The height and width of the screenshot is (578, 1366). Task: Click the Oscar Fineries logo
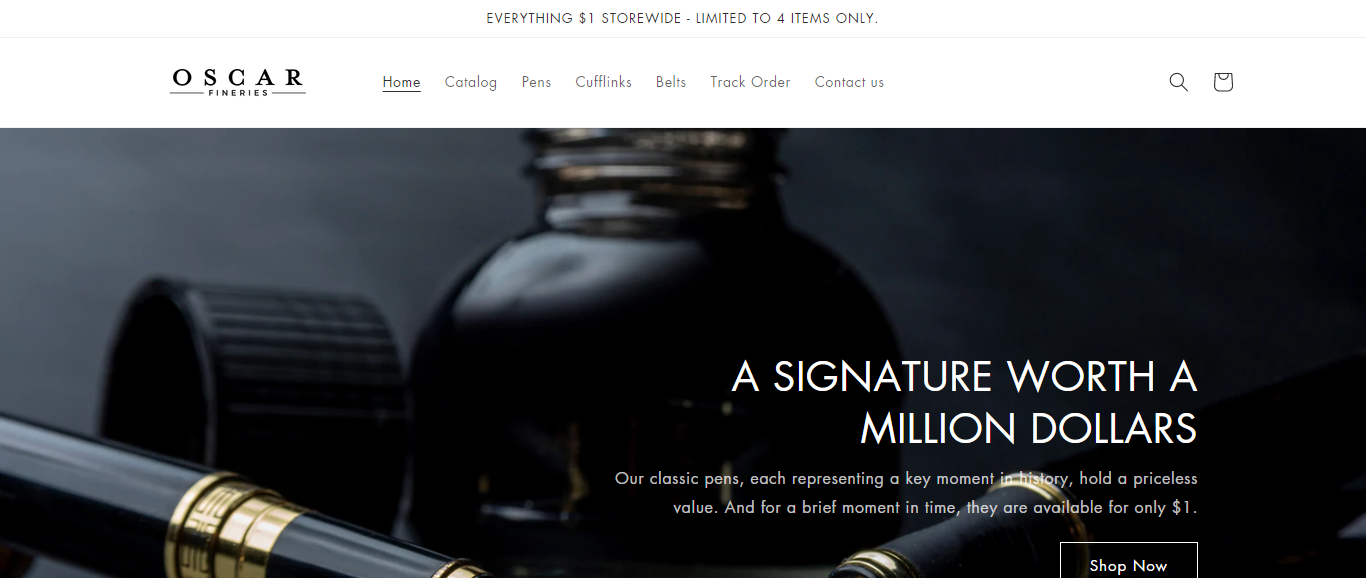point(237,82)
